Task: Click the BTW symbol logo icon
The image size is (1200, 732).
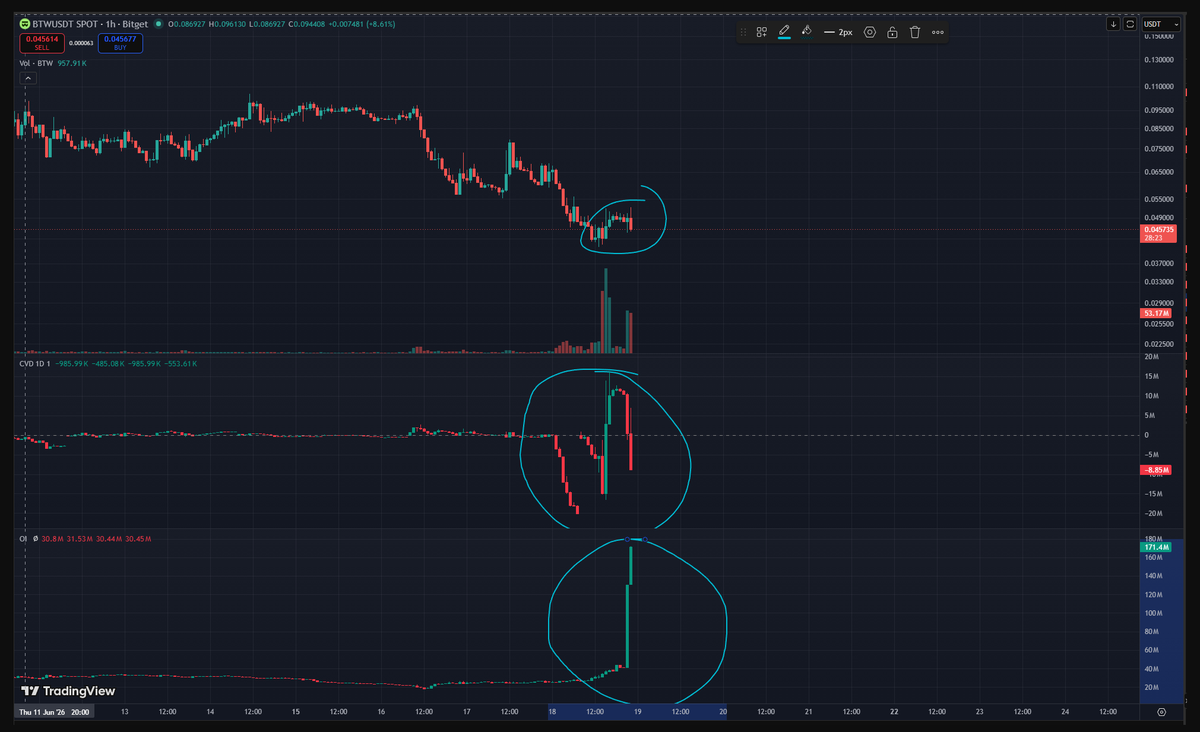Action: coord(25,22)
